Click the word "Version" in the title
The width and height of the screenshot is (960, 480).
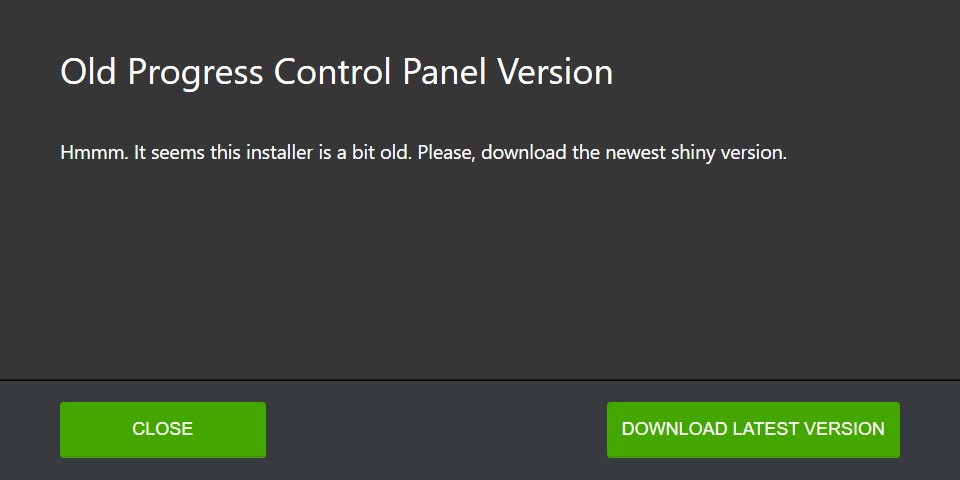click(x=555, y=73)
